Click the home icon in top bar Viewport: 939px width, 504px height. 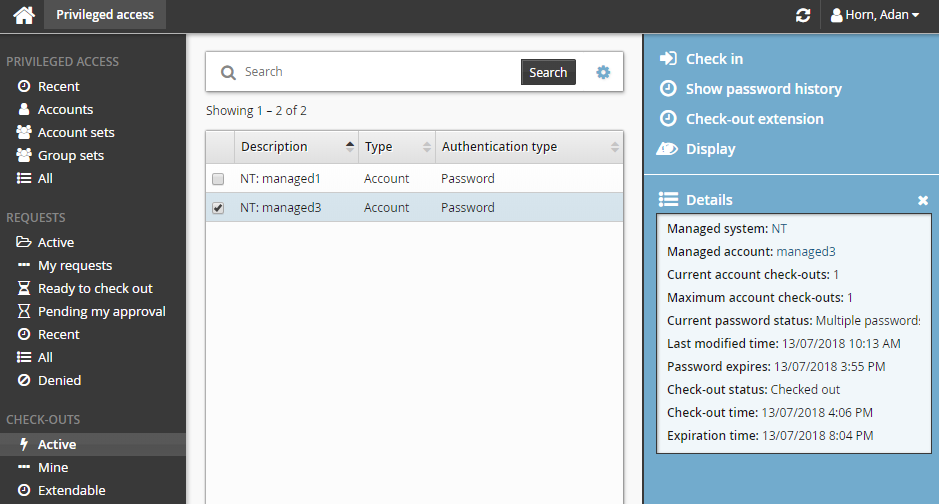23,15
